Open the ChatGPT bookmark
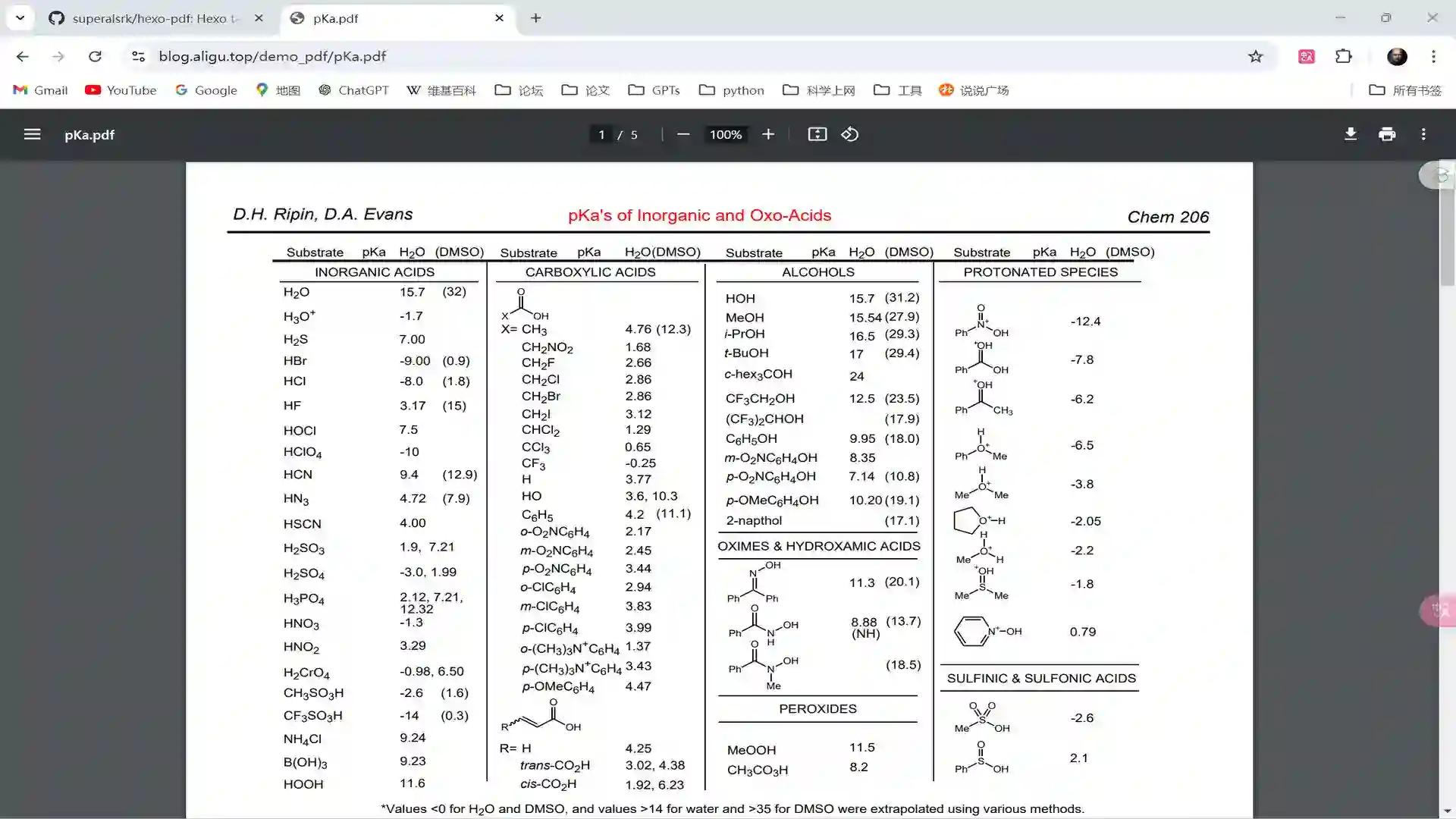 353,90
